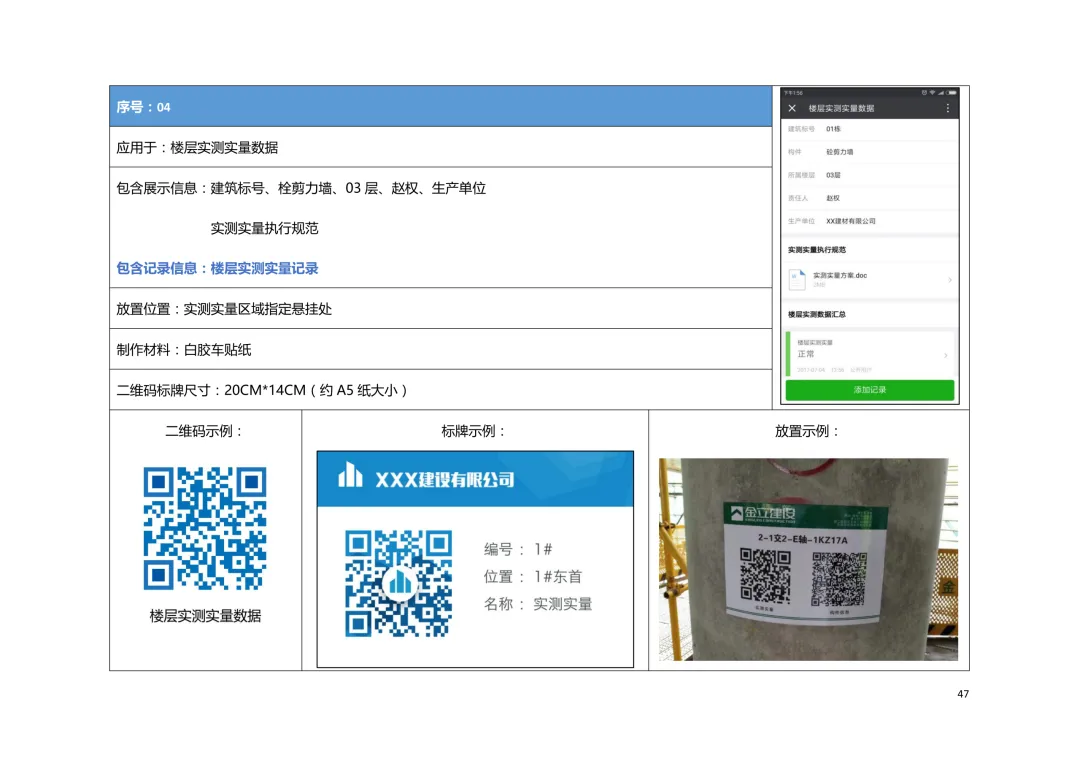The width and height of the screenshot is (1080, 764).
Task: Click the 赵权 responsible person value
Action: tap(833, 198)
